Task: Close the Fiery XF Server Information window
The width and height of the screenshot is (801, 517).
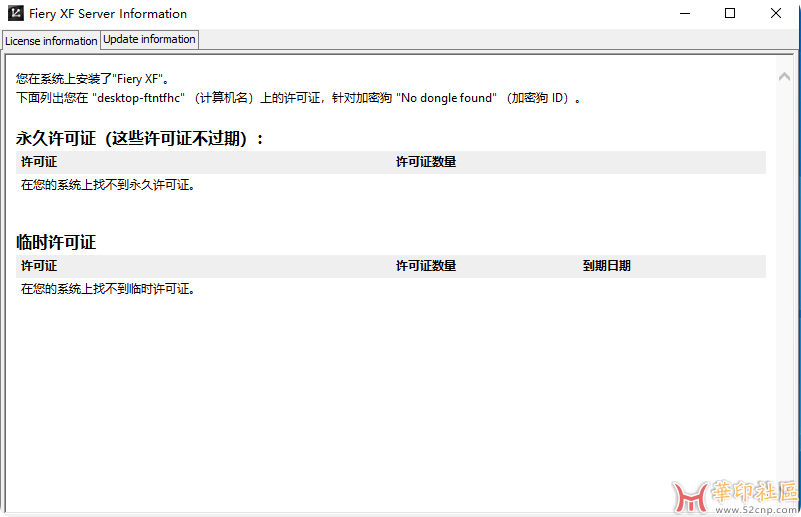Action: (x=775, y=13)
